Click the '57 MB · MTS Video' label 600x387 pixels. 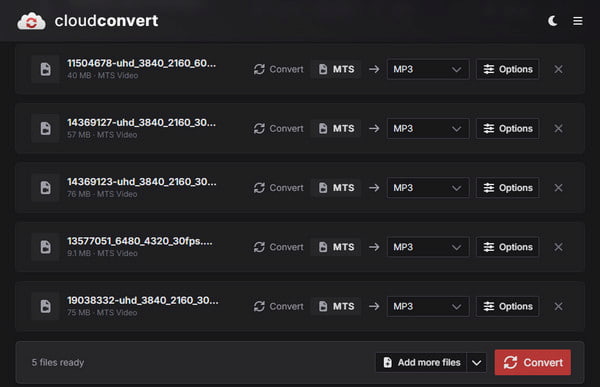102,135
